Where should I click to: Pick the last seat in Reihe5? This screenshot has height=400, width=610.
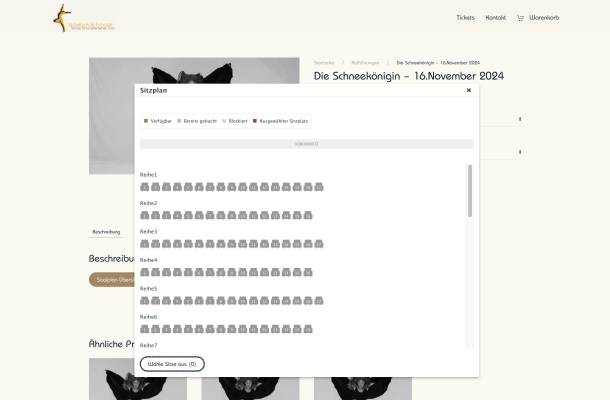point(318,301)
